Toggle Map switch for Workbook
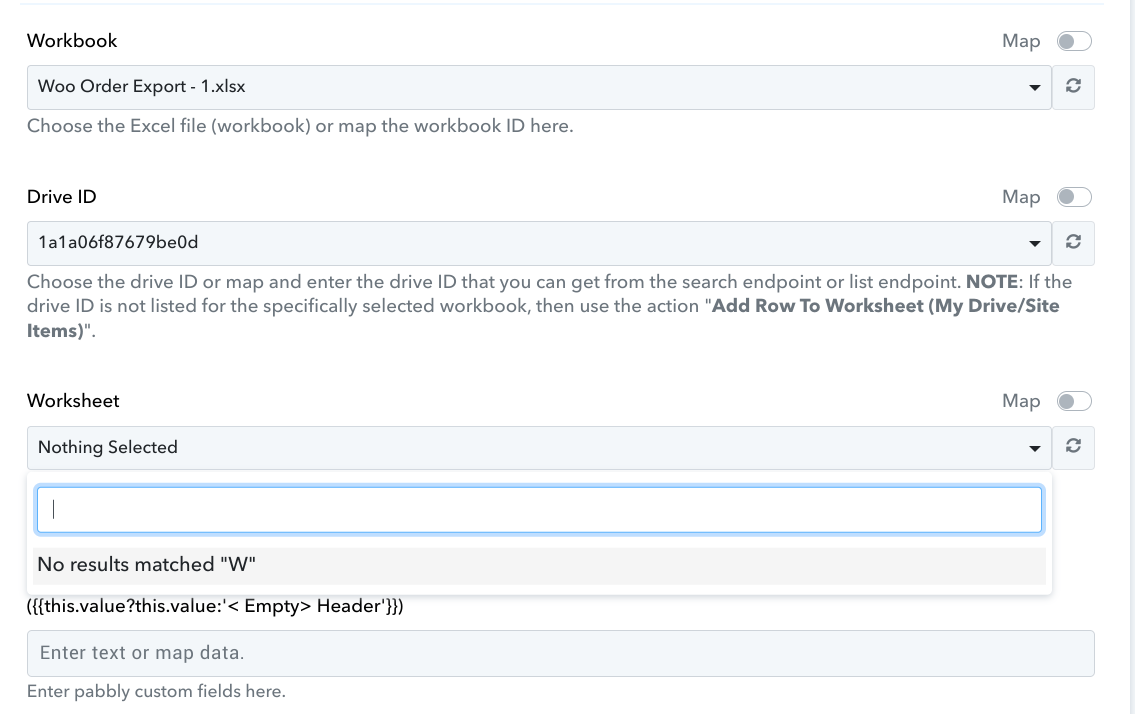The height and width of the screenshot is (714, 1135). pyautogui.click(x=1073, y=41)
